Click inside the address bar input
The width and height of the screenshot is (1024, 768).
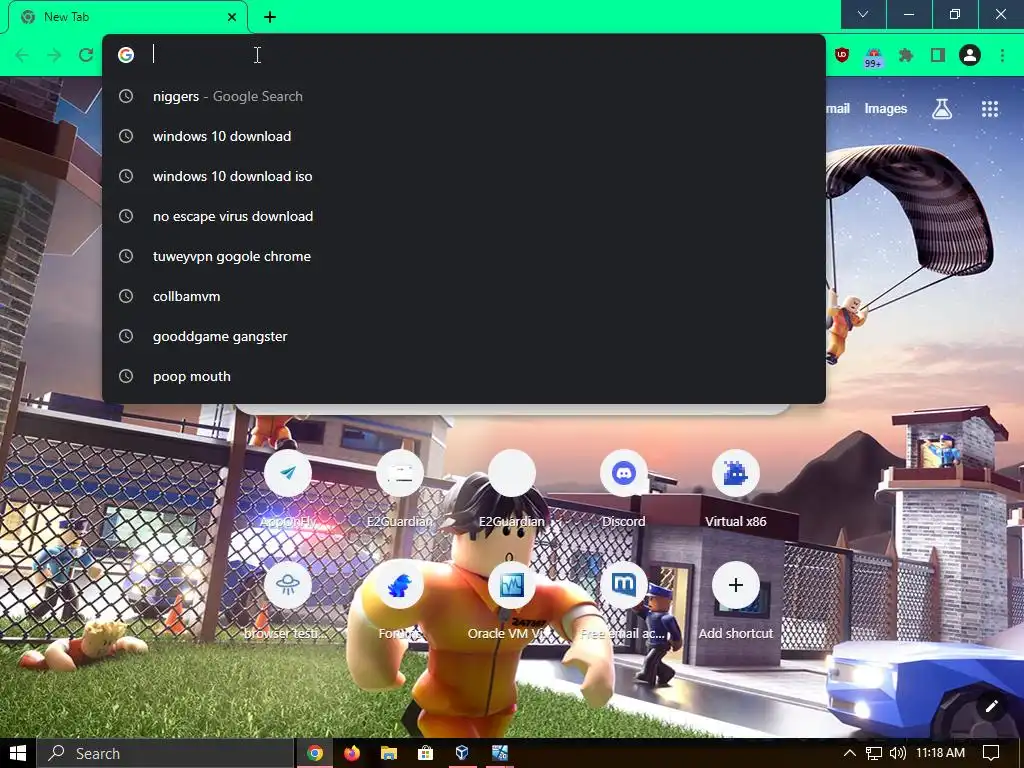[x=483, y=55]
